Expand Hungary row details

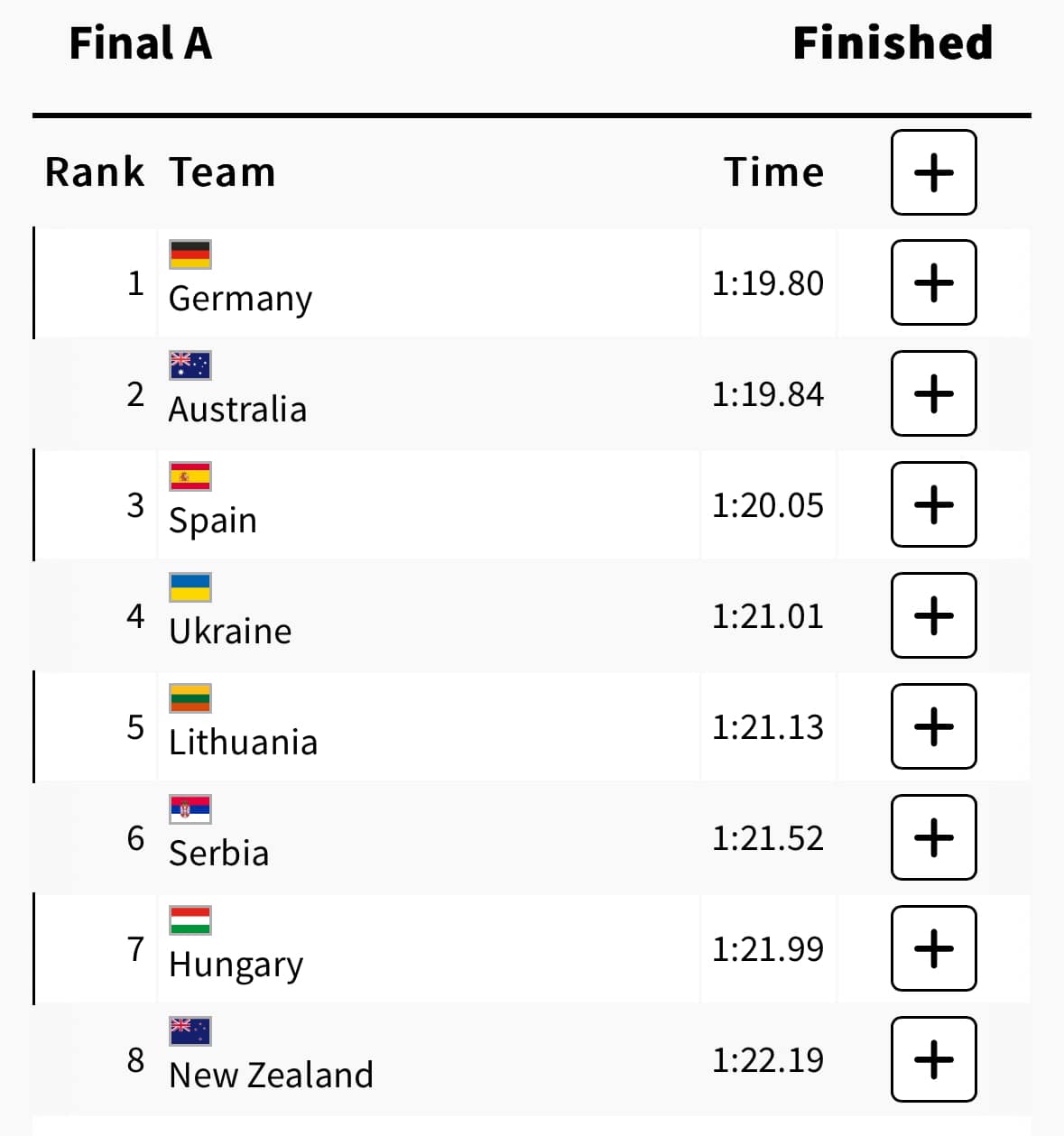pyautogui.click(x=933, y=948)
